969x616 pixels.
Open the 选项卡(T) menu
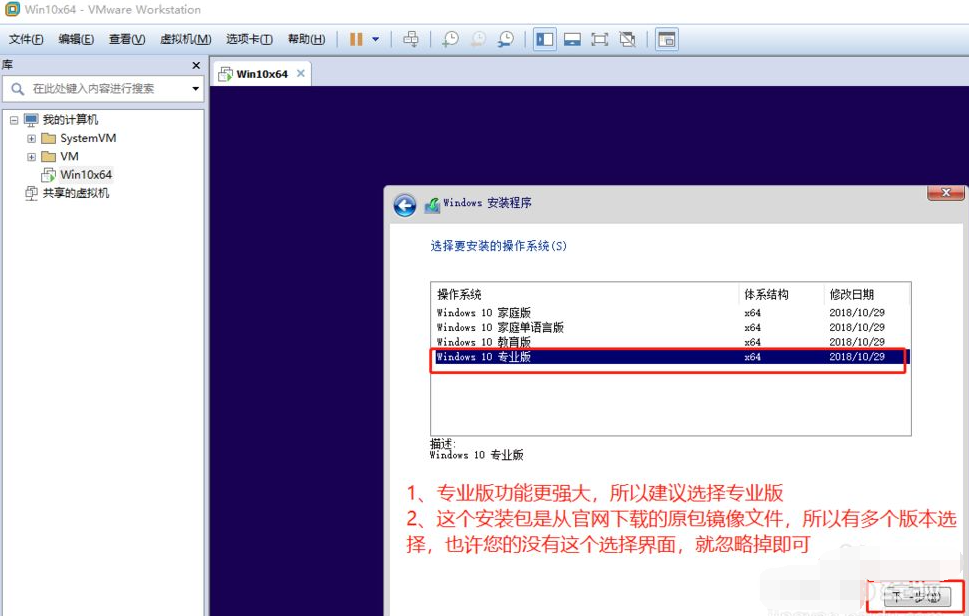click(x=249, y=40)
